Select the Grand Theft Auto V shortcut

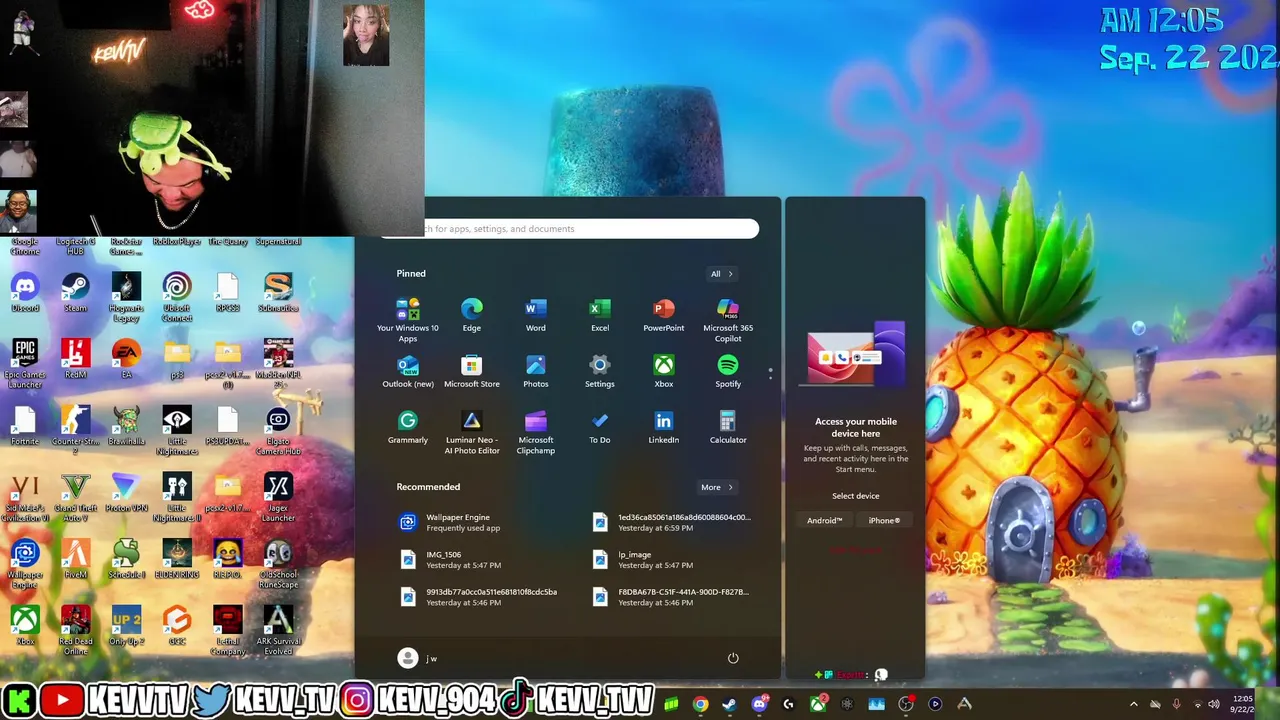click(x=75, y=497)
